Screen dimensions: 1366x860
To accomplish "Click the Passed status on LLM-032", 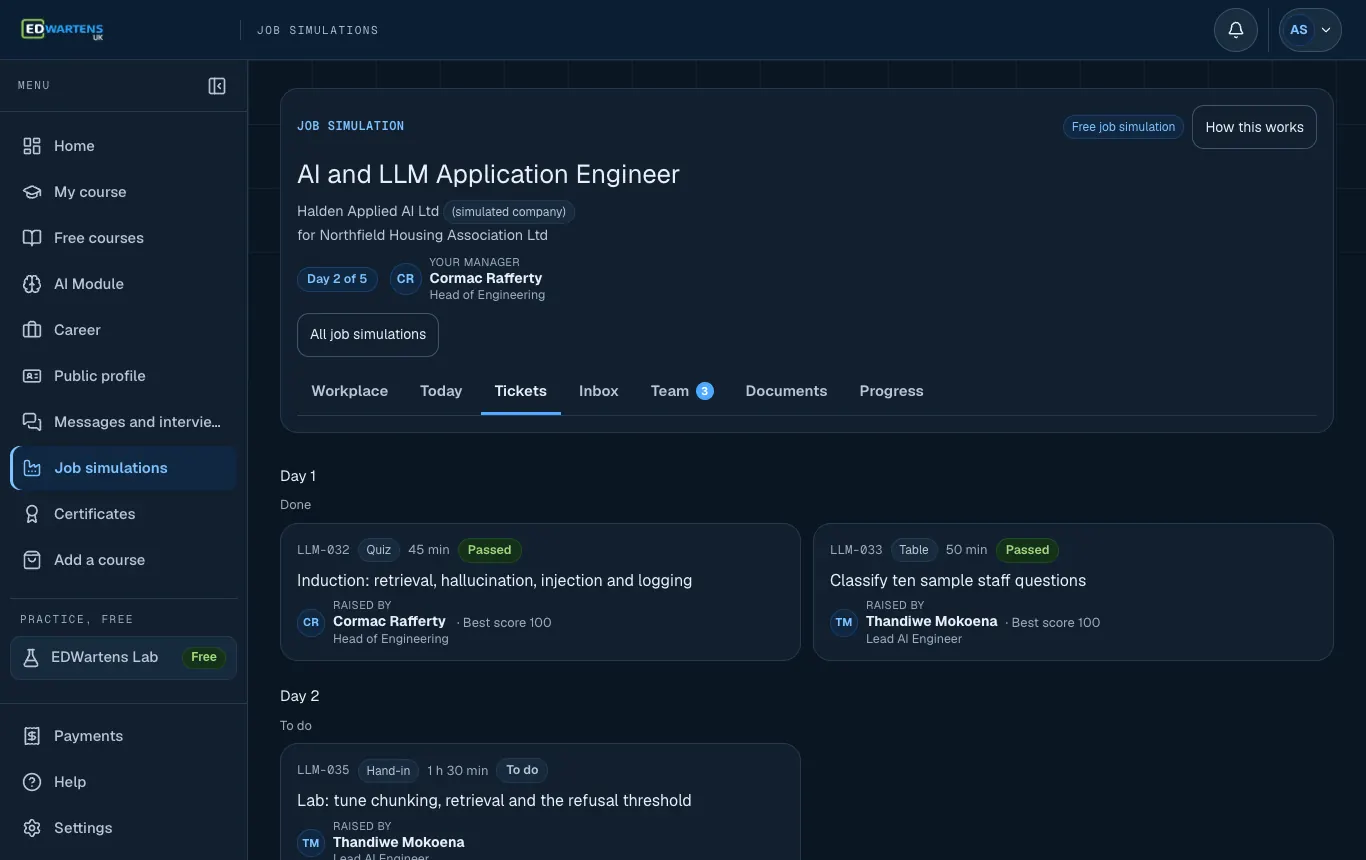I will point(490,549).
